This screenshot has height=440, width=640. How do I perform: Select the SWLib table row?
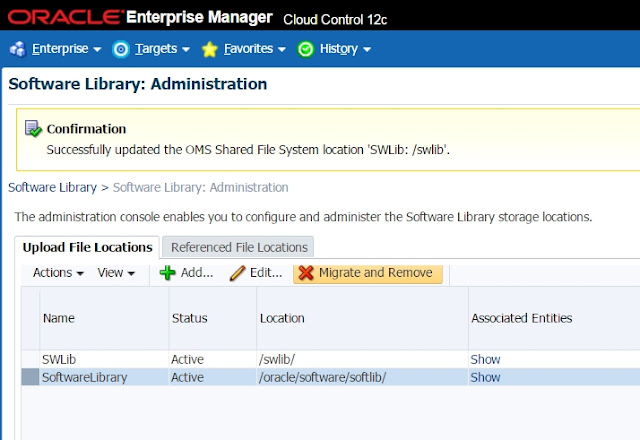[x=100, y=359]
